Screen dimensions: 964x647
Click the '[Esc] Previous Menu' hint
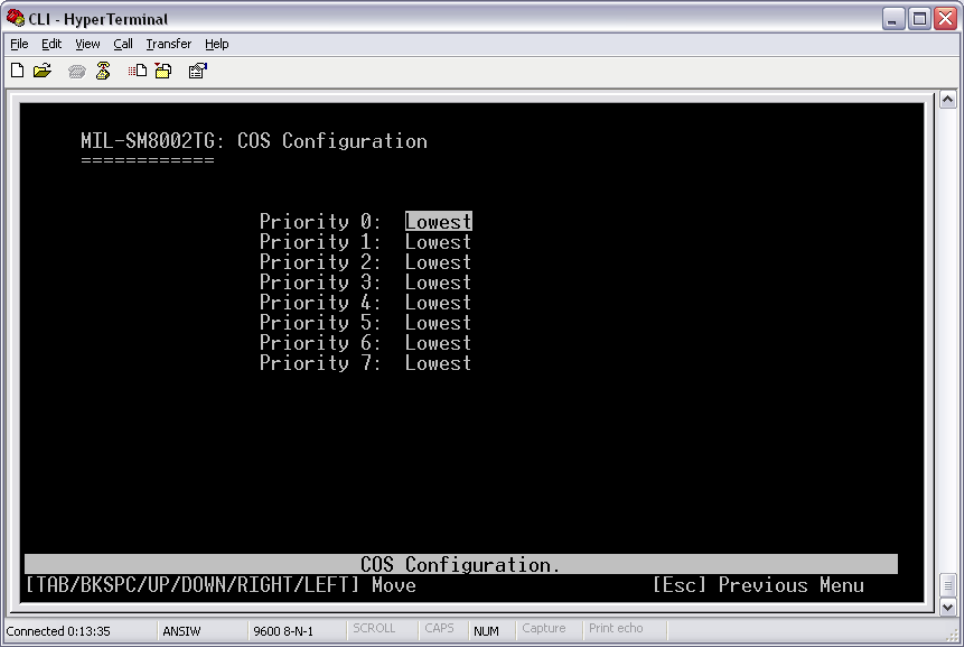click(758, 585)
